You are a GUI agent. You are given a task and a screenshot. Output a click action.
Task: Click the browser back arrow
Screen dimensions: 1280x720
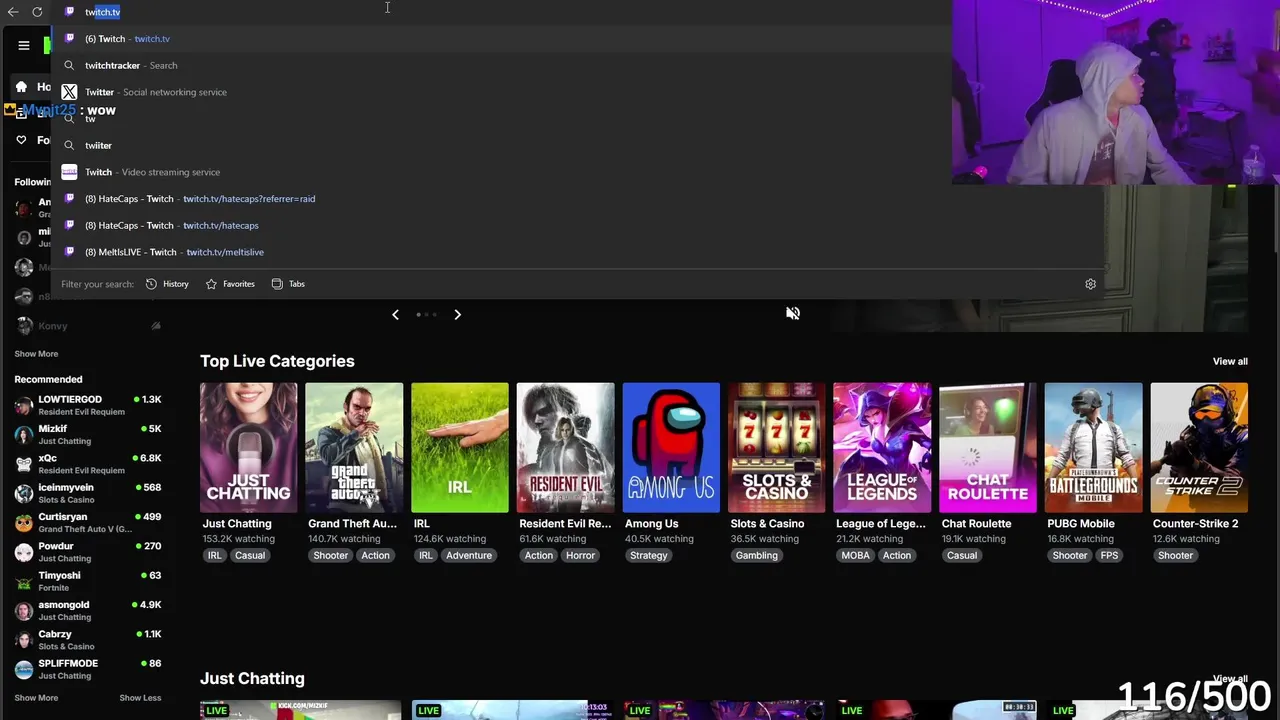click(13, 12)
